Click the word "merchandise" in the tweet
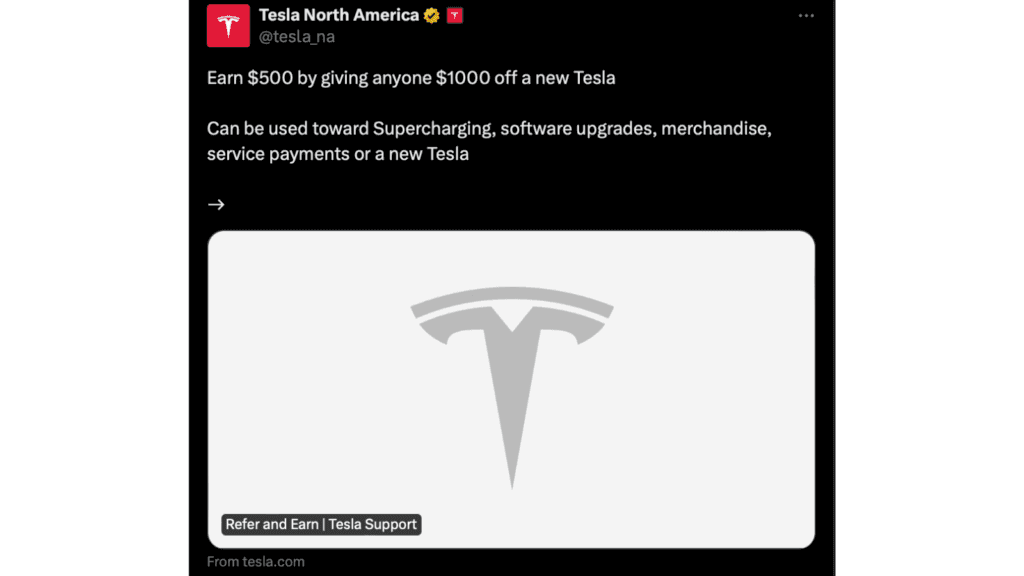The image size is (1024, 576). 716,129
